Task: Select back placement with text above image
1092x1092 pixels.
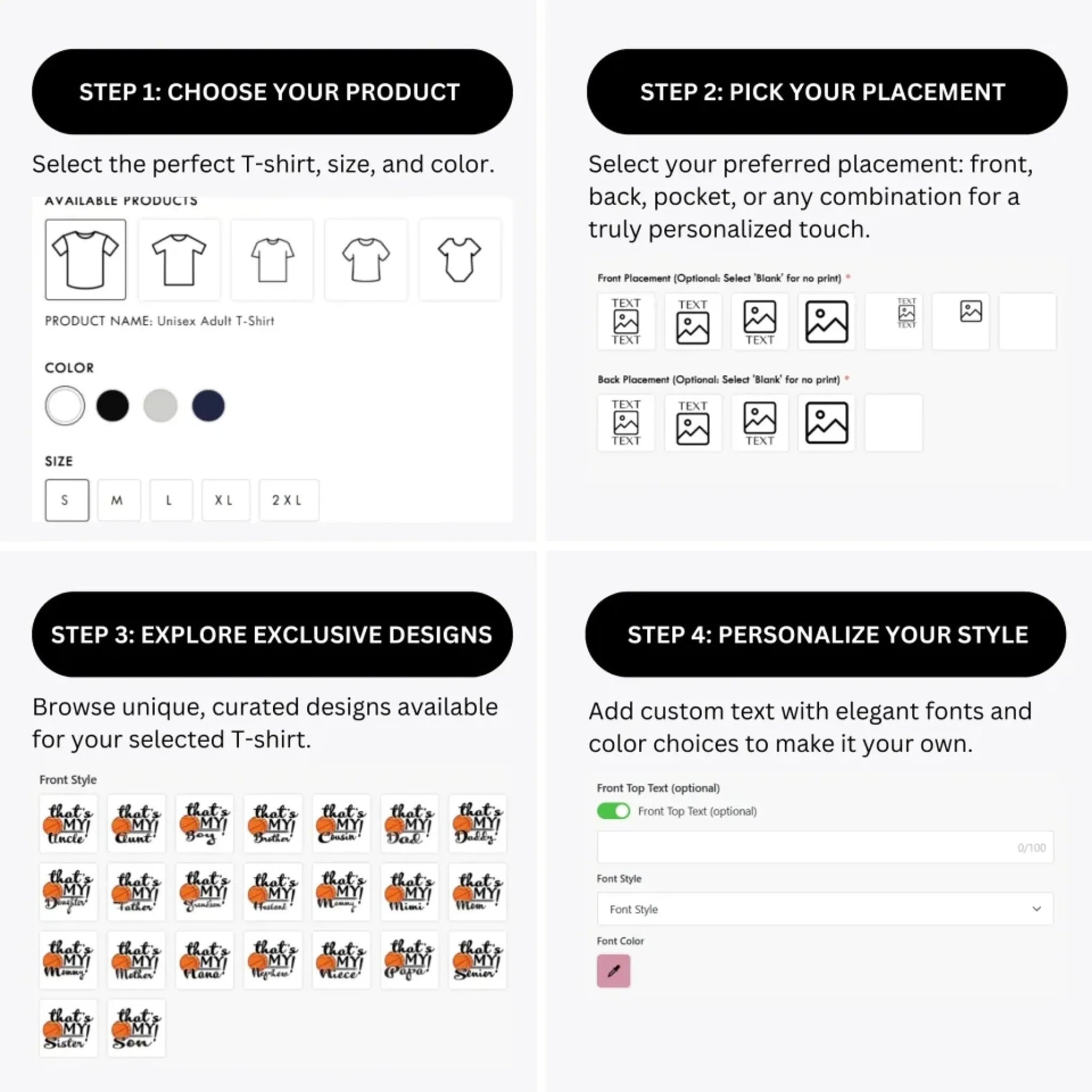Action: 693,423
